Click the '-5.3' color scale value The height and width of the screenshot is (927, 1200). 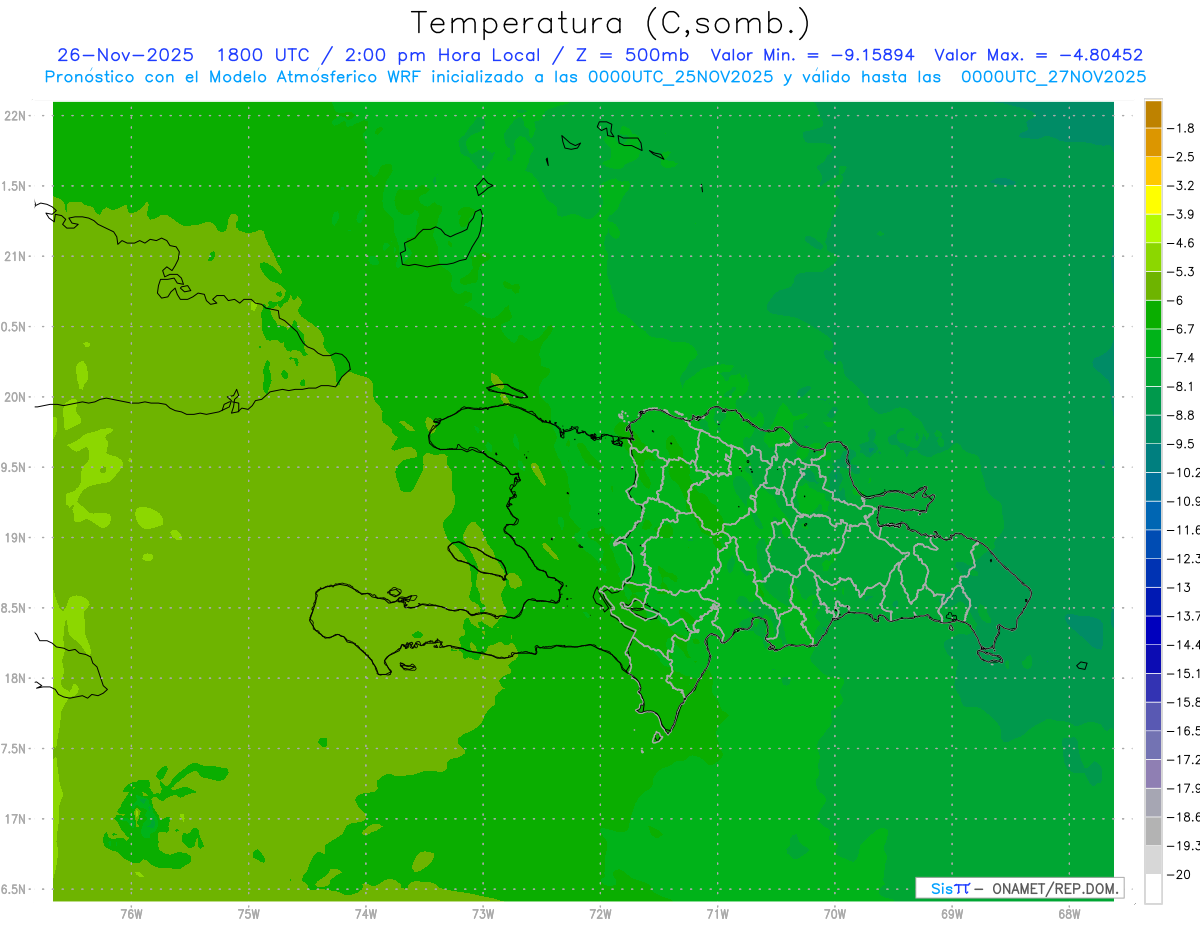tap(1182, 271)
